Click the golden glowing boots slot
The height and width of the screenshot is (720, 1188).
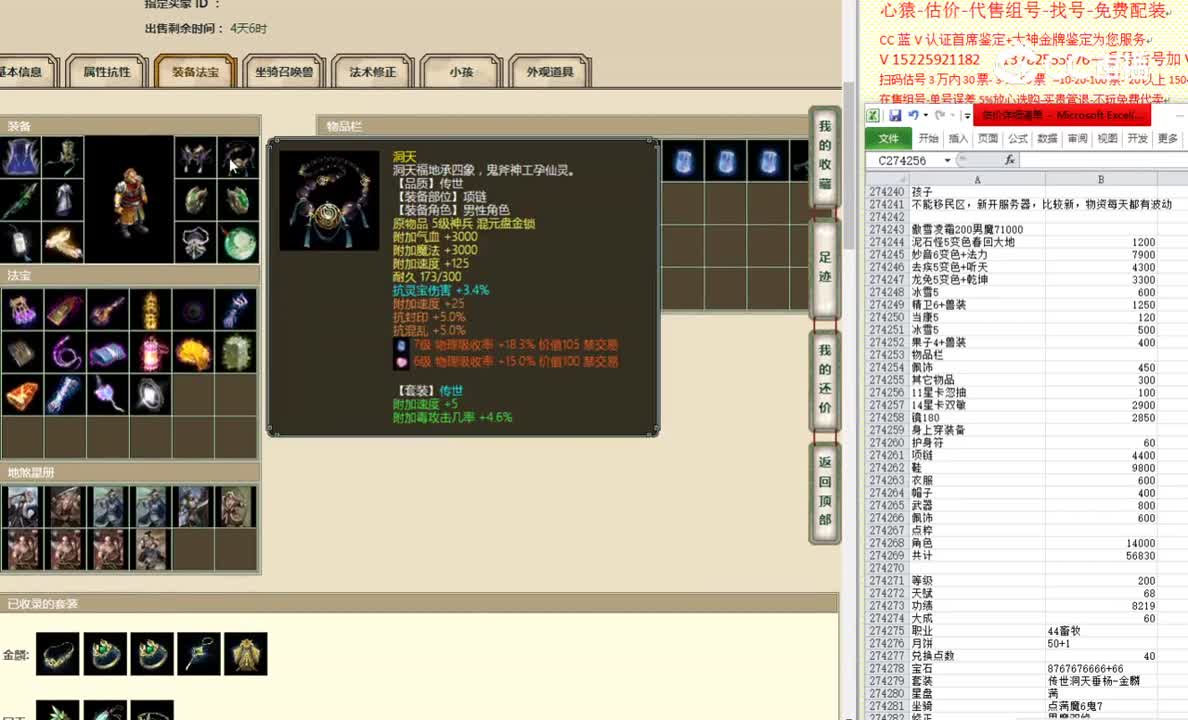click(x=64, y=243)
